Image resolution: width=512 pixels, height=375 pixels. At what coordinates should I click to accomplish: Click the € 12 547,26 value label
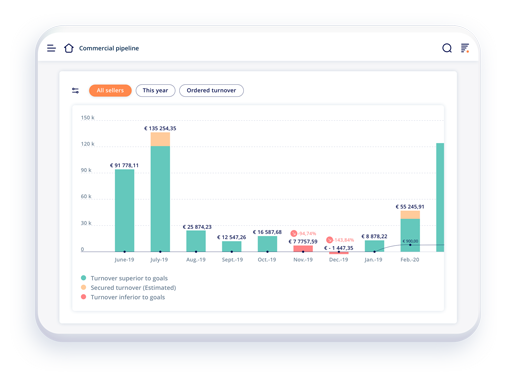pos(231,237)
